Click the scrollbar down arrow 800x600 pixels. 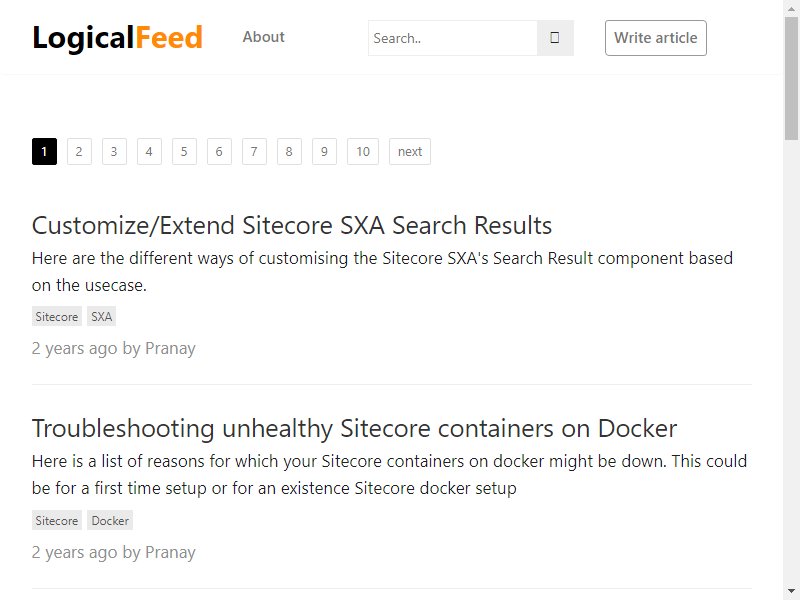point(791,592)
